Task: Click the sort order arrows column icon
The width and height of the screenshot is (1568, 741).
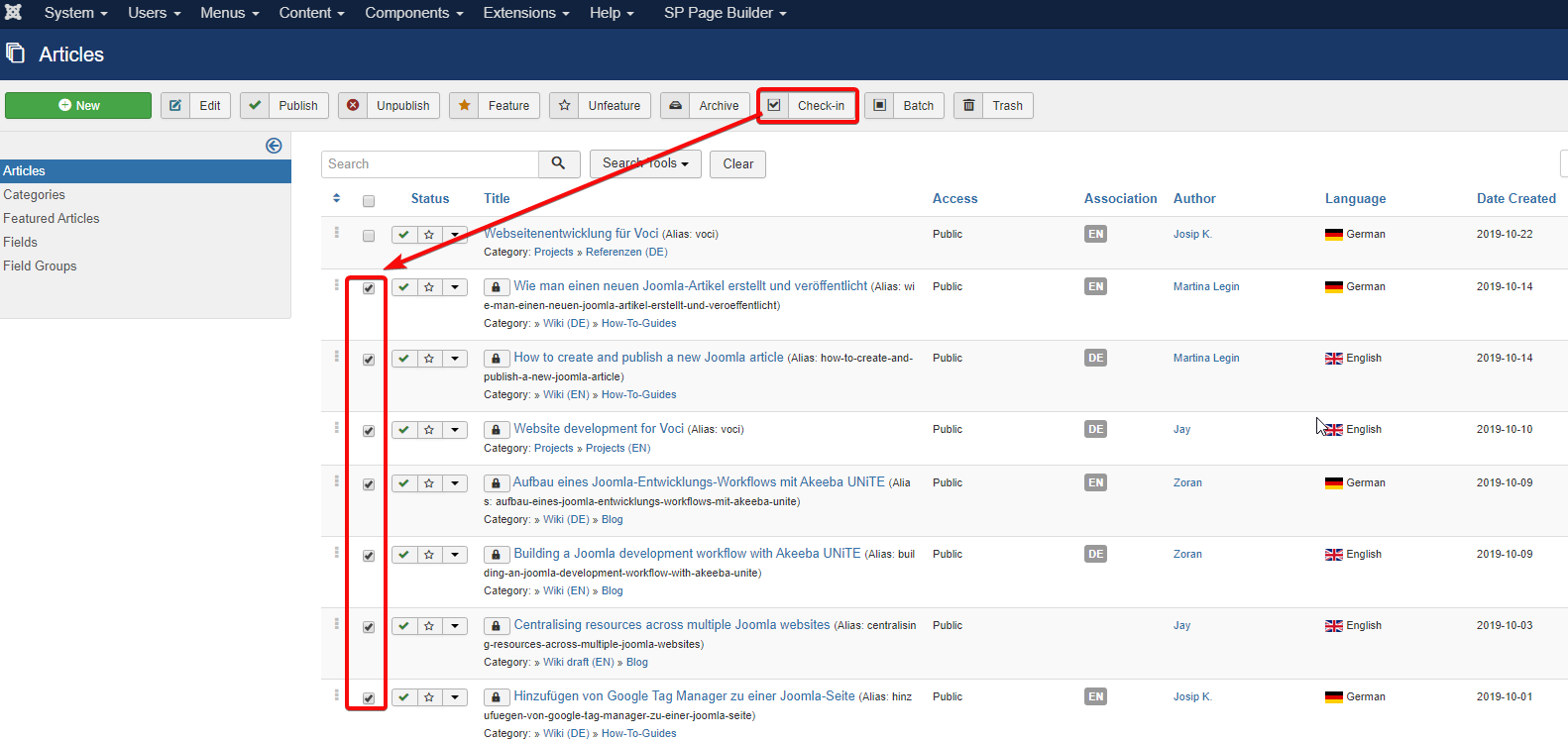Action: (x=337, y=198)
